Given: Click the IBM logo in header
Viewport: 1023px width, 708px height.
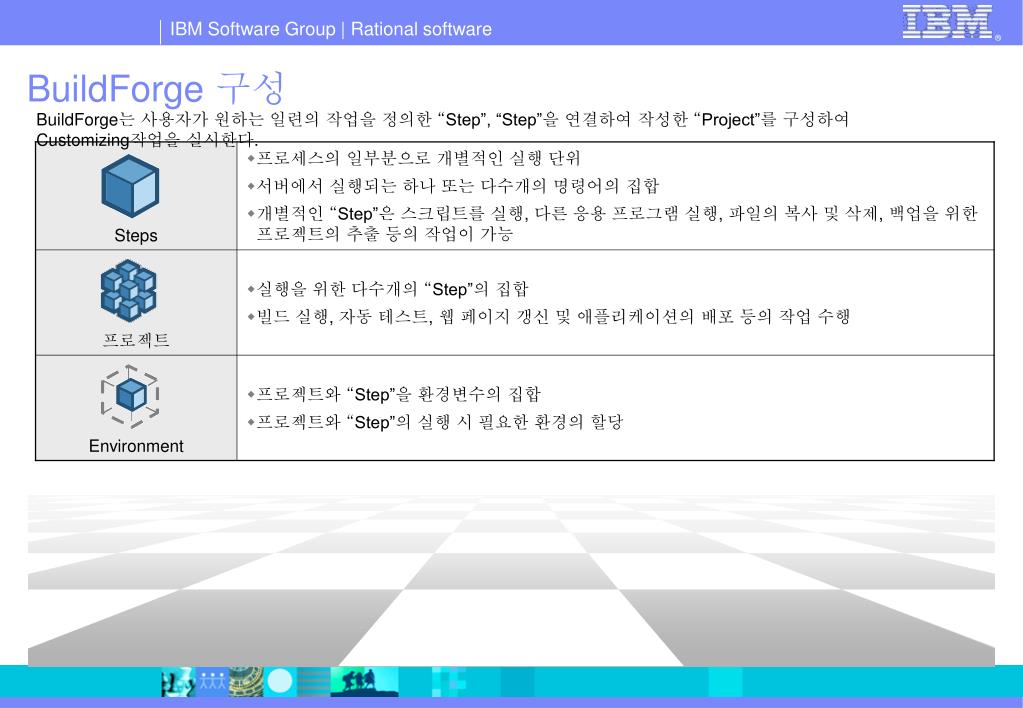Looking at the screenshot, I should point(949,22).
